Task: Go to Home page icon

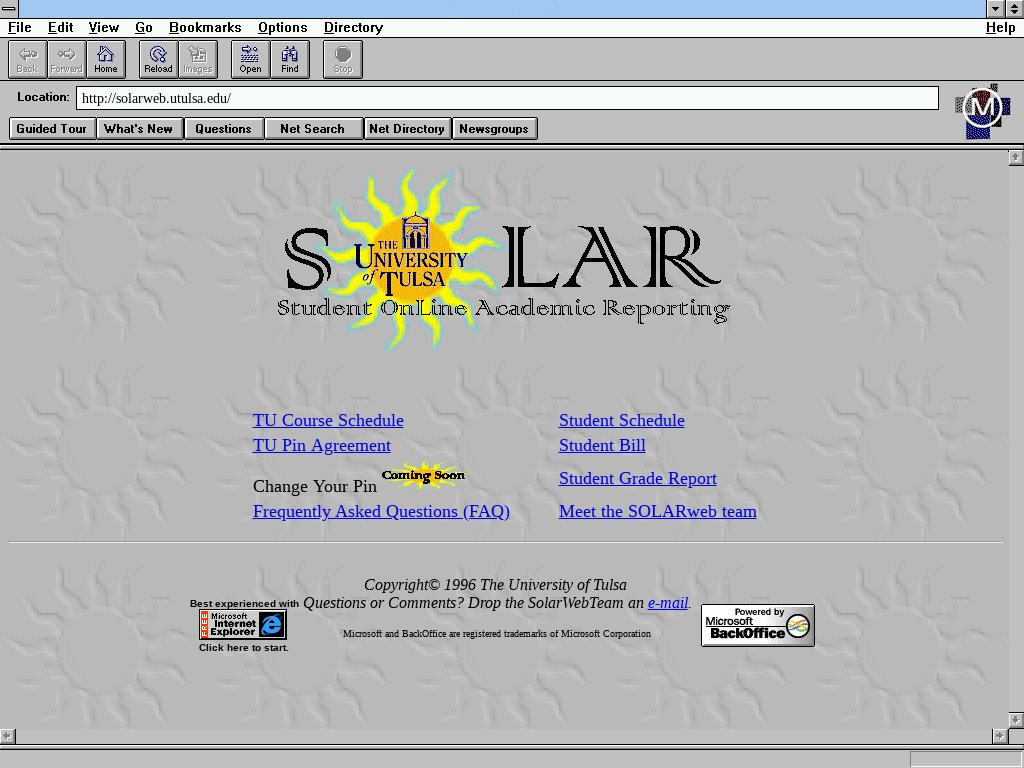Action: pos(106,60)
